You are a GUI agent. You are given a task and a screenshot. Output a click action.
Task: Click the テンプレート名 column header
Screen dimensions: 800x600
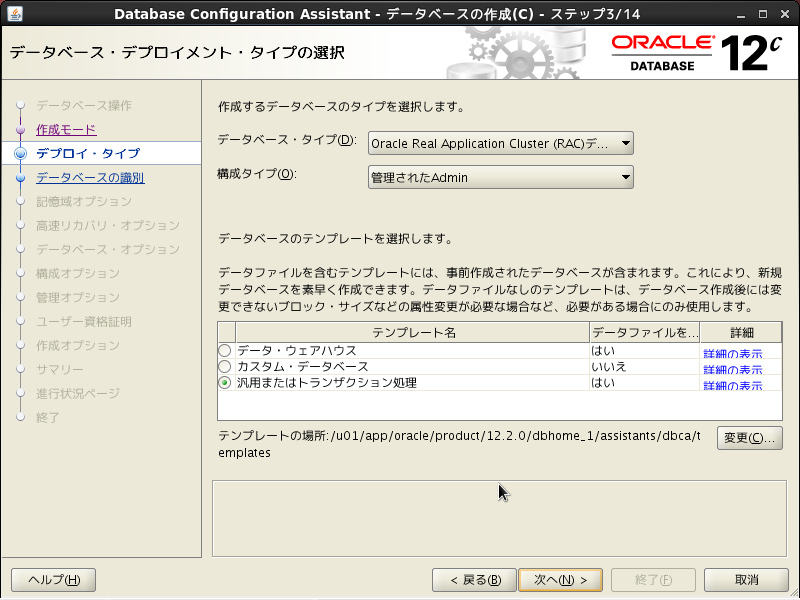(x=413, y=333)
